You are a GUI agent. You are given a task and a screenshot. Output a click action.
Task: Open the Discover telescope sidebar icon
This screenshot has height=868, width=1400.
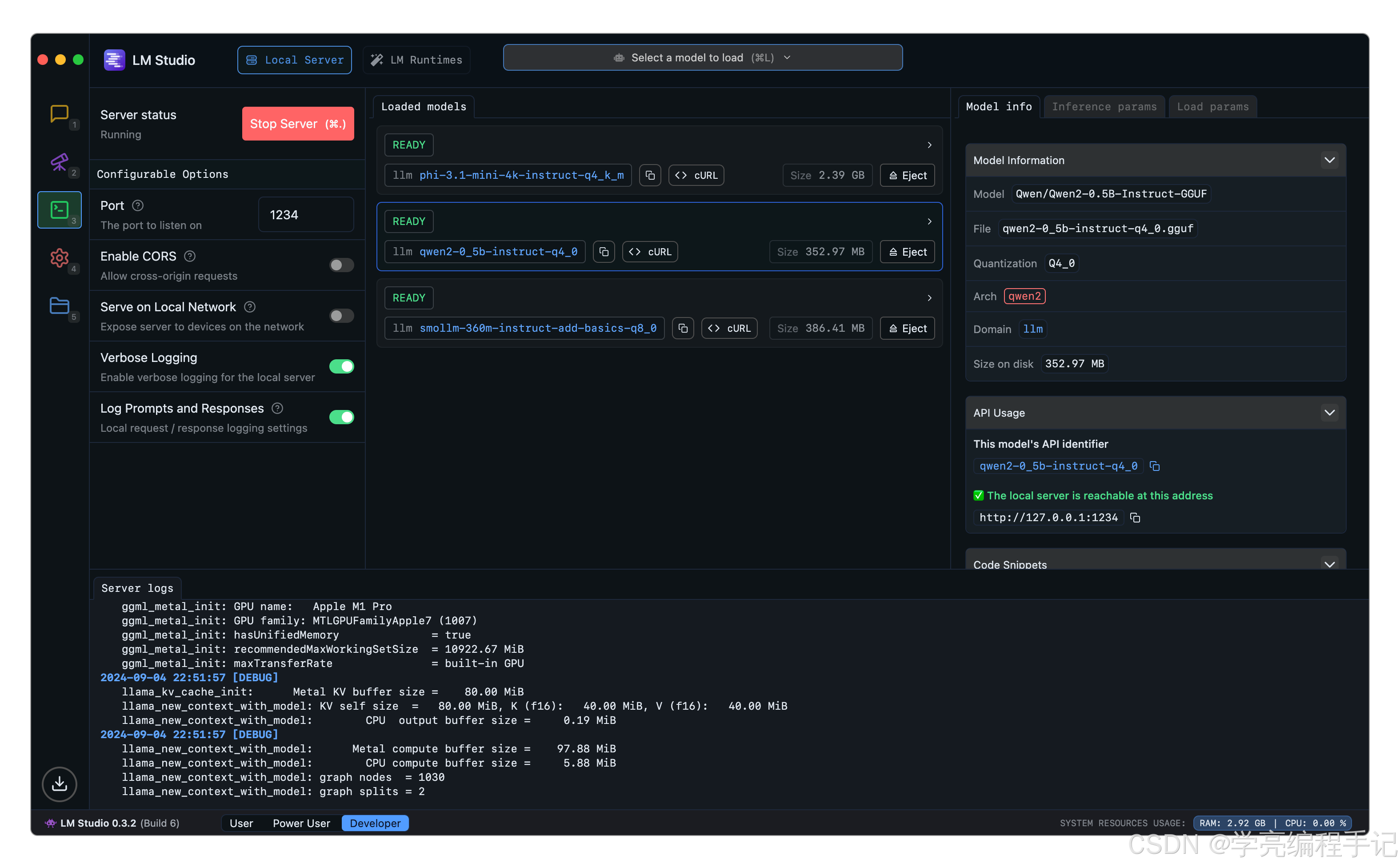point(59,162)
